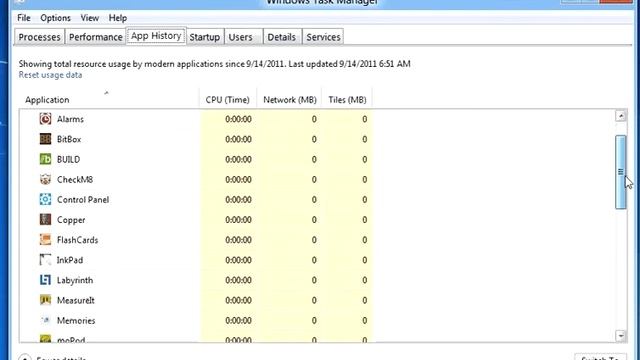Select the FlashCards application name
This screenshot has height=360, width=640.
[x=78, y=240]
